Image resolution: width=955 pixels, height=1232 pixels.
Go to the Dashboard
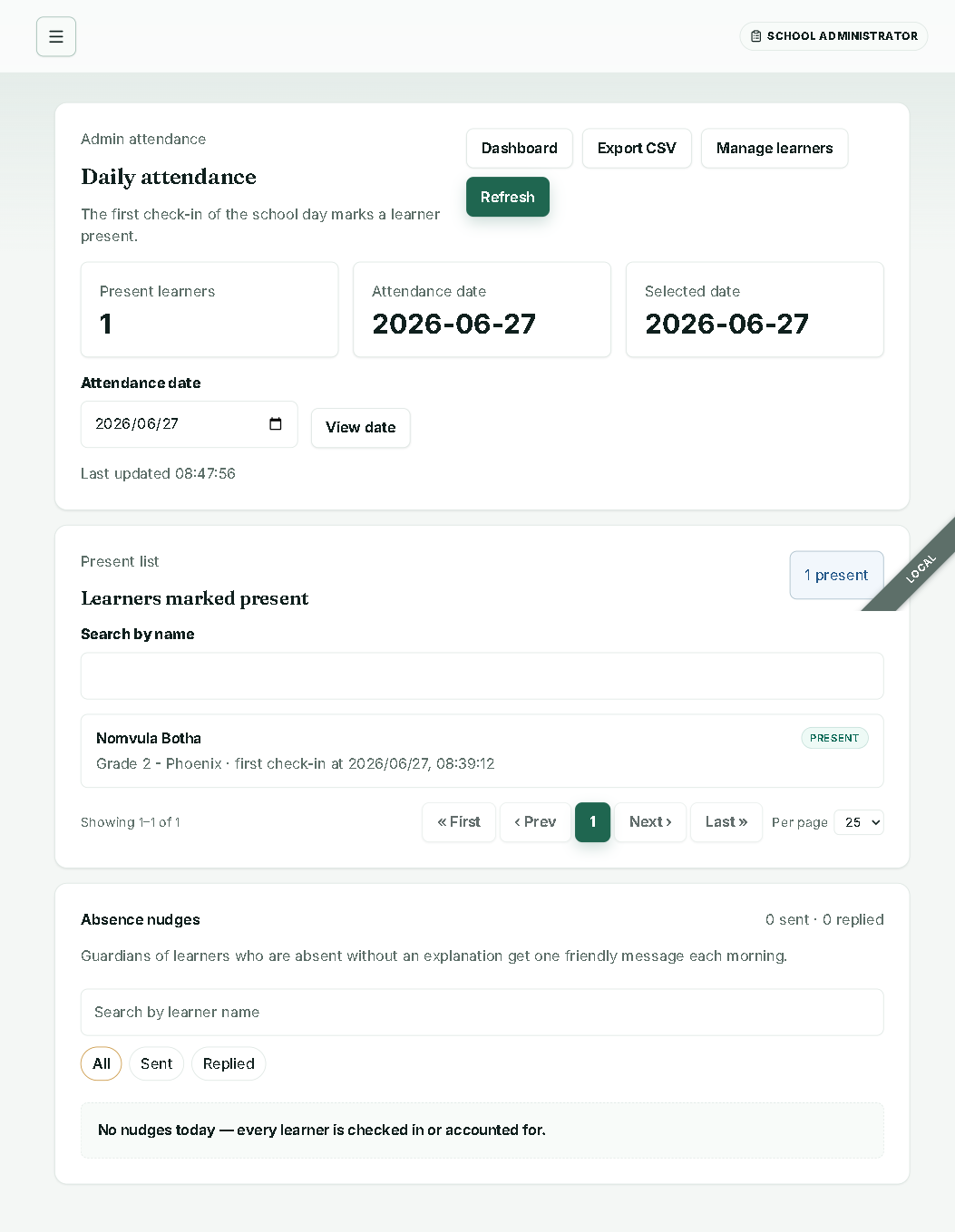pyautogui.click(x=520, y=148)
